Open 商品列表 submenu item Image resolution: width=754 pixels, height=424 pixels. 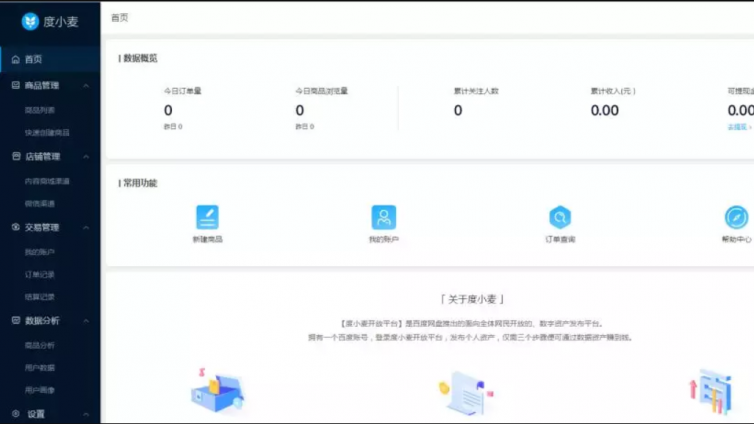(x=40, y=110)
